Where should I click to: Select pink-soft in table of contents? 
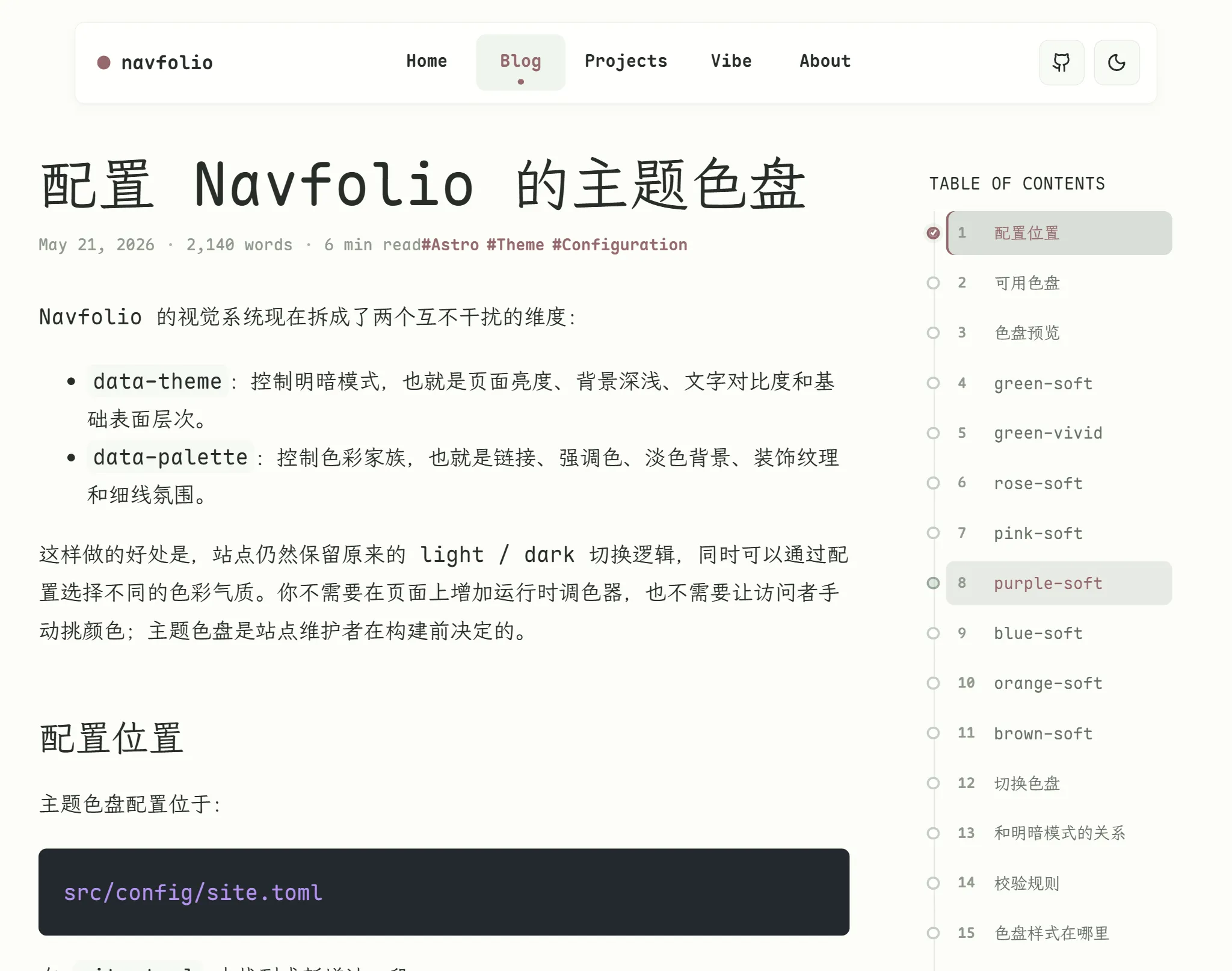1059,533
